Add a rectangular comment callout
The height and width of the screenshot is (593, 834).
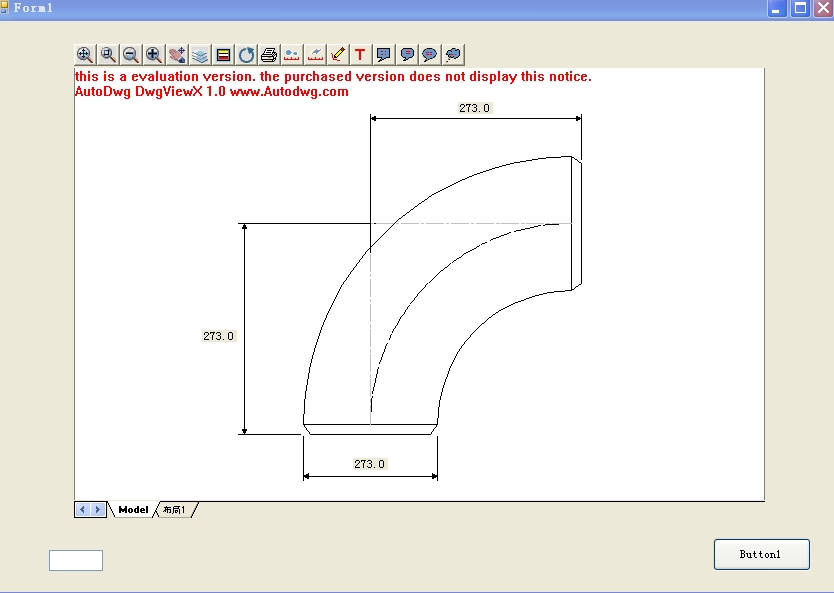pos(383,55)
